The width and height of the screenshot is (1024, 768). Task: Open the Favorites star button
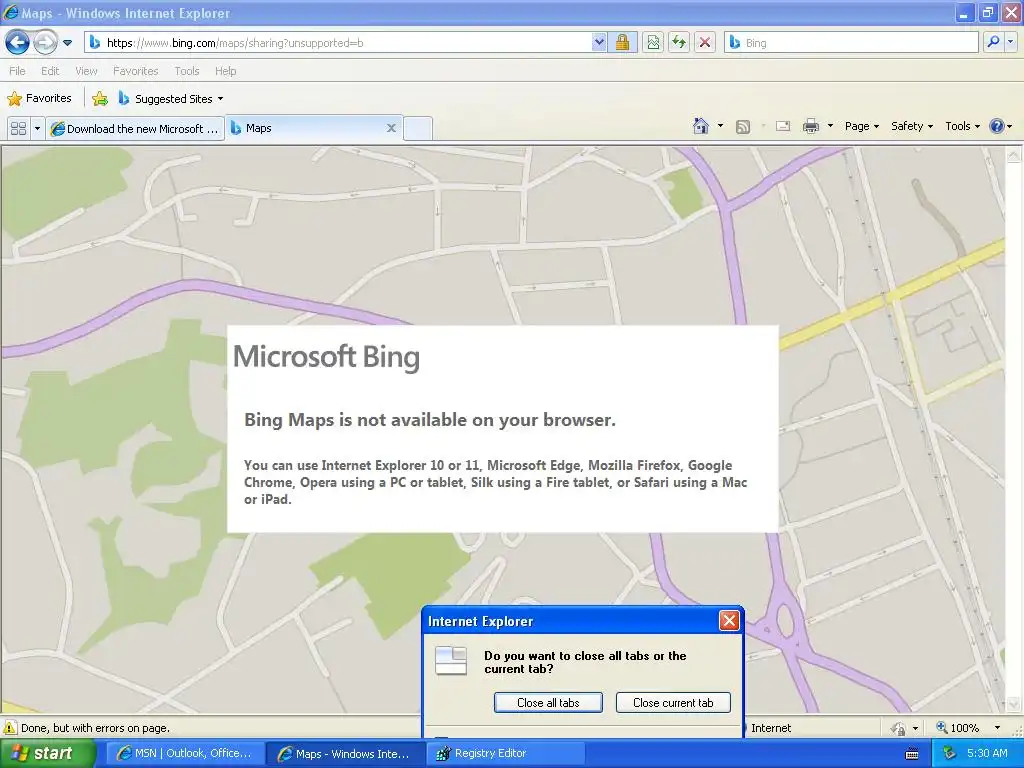(x=39, y=99)
